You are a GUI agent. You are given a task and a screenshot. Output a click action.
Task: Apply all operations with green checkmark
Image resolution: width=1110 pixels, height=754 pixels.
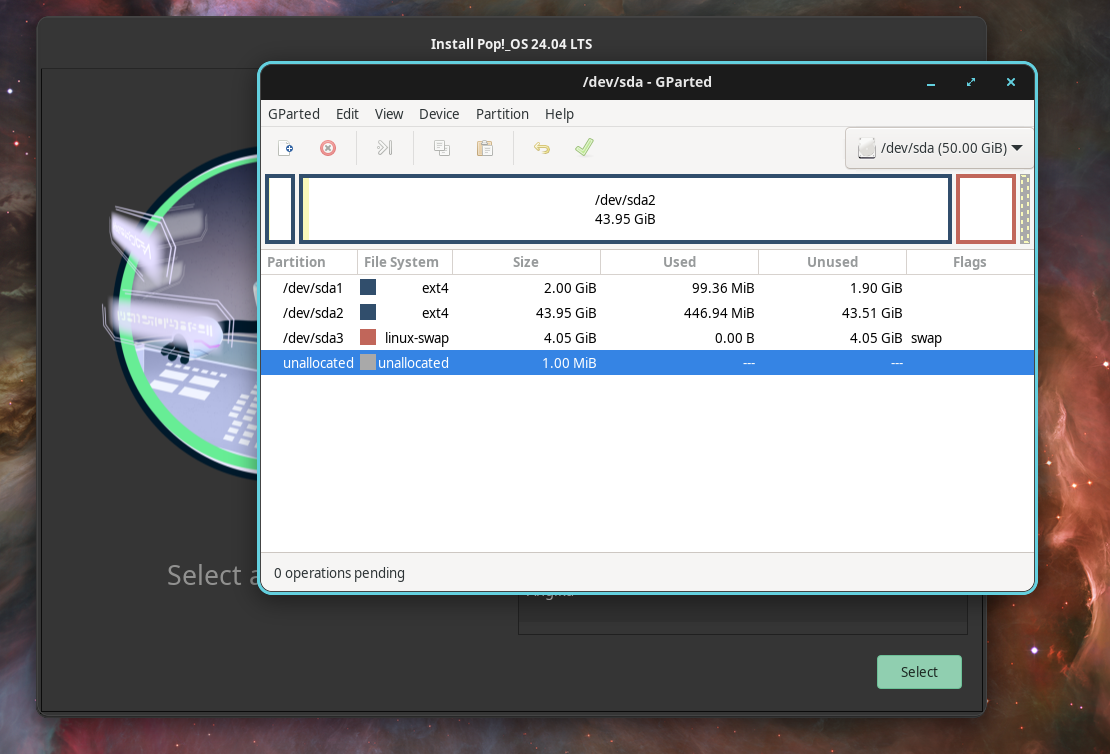[584, 148]
